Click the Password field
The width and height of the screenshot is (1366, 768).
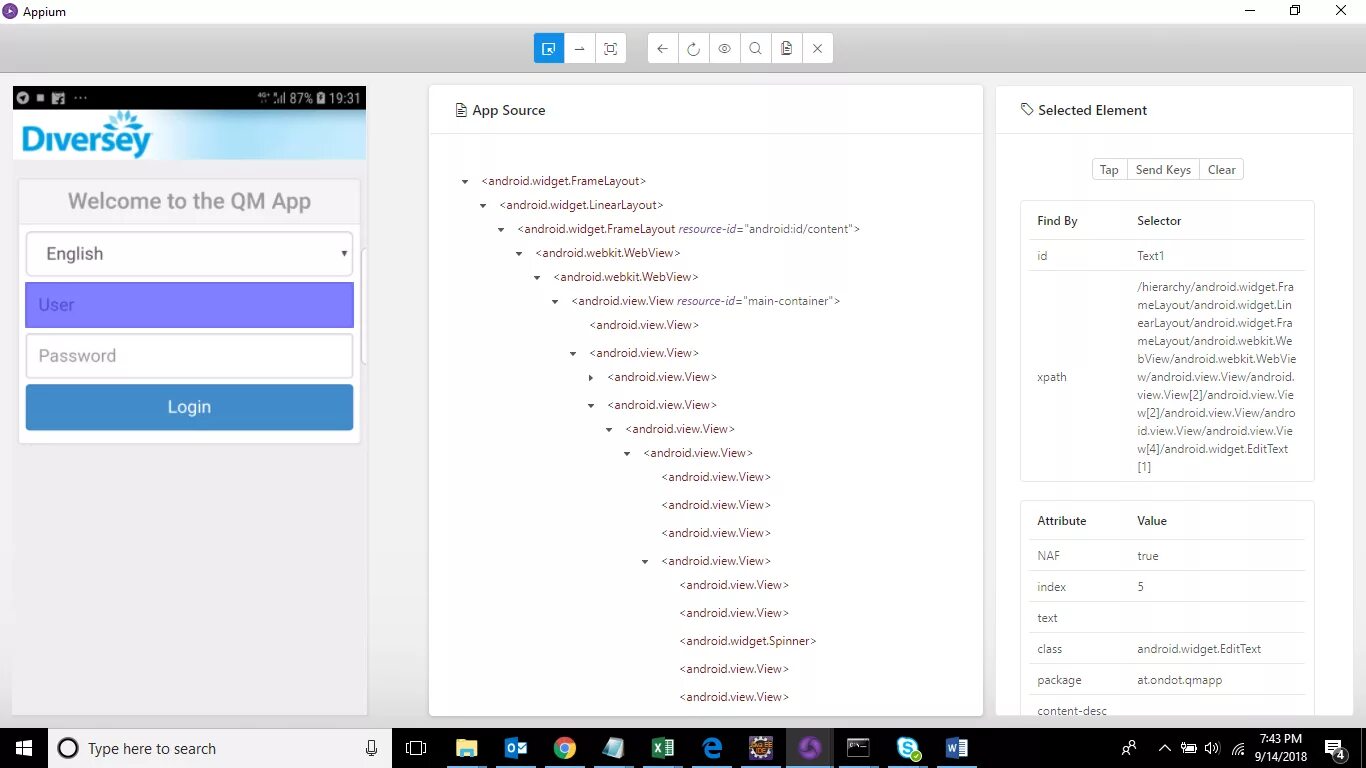[x=189, y=356]
